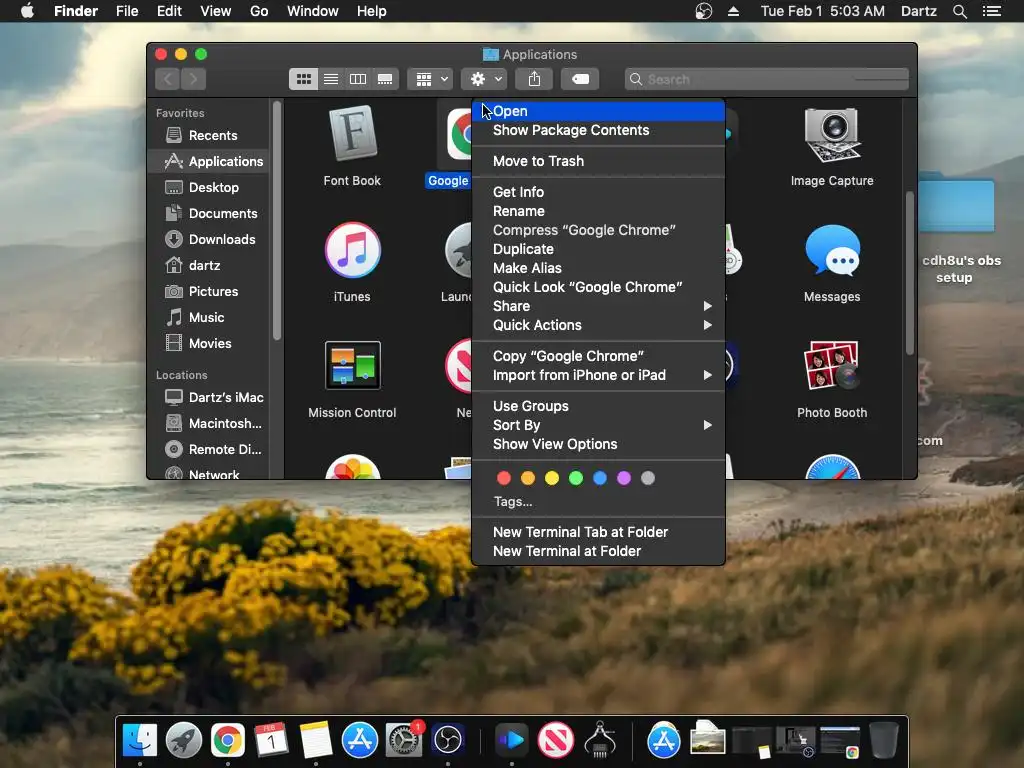Switch Finder to column view
Screen dimensions: 1024x768
358,79
